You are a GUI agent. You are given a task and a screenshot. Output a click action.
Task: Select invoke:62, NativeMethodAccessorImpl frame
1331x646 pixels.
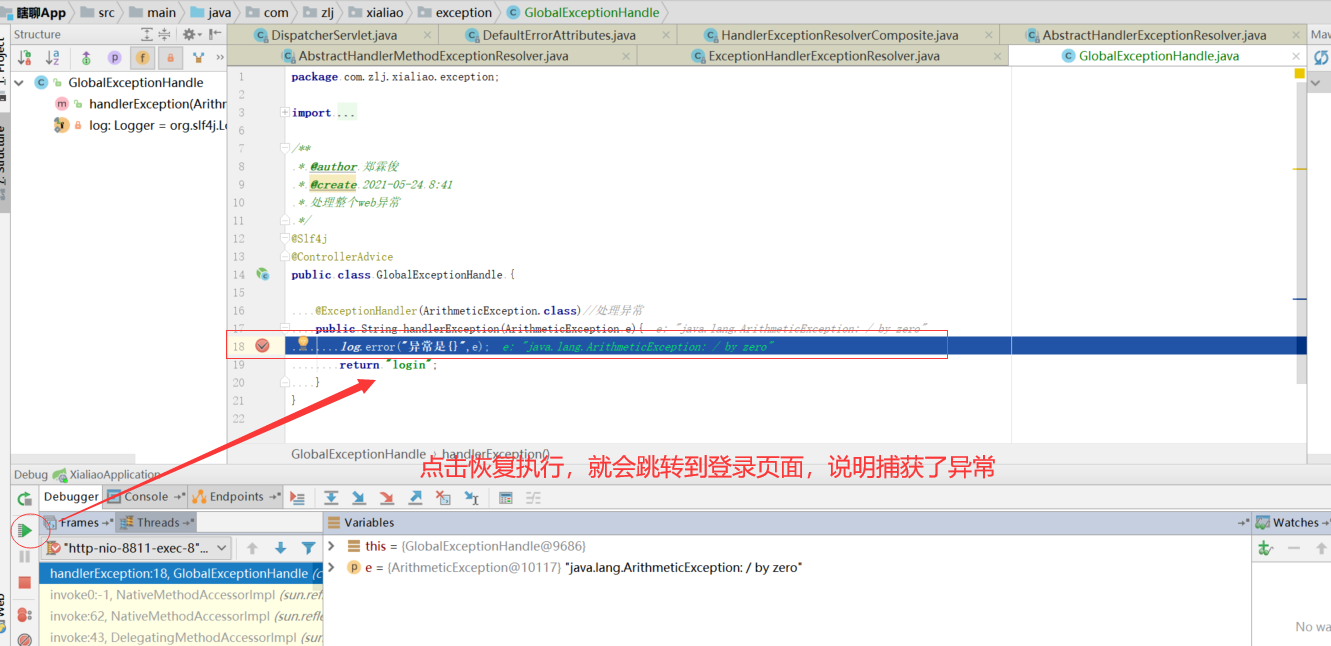pos(181,616)
